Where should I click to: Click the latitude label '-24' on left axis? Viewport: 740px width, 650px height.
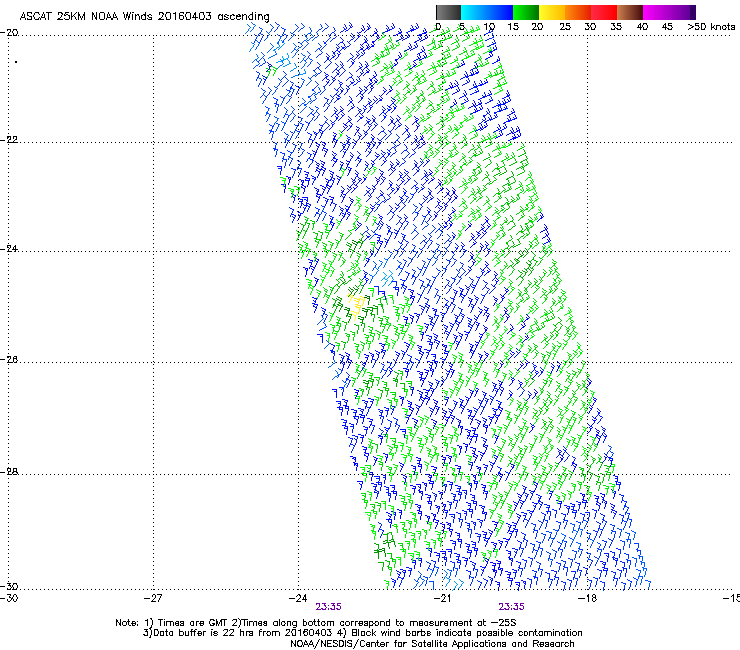pyautogui.click(x=9, y=249)
